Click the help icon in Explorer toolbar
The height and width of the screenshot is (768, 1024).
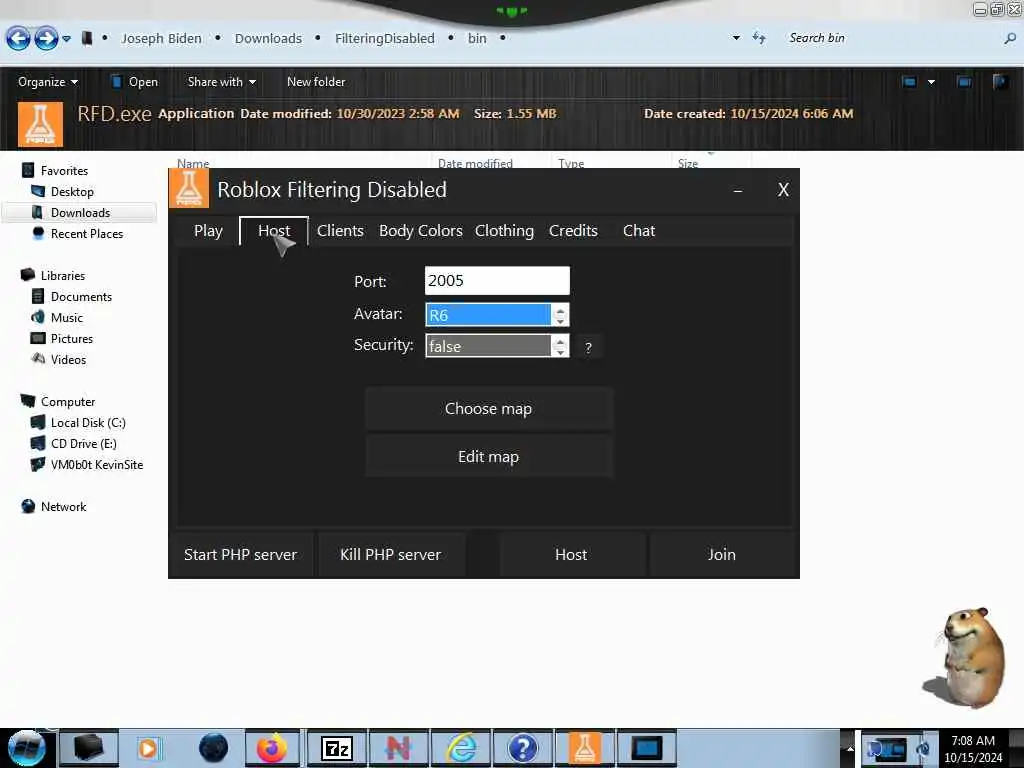[x=1000, y=82]
